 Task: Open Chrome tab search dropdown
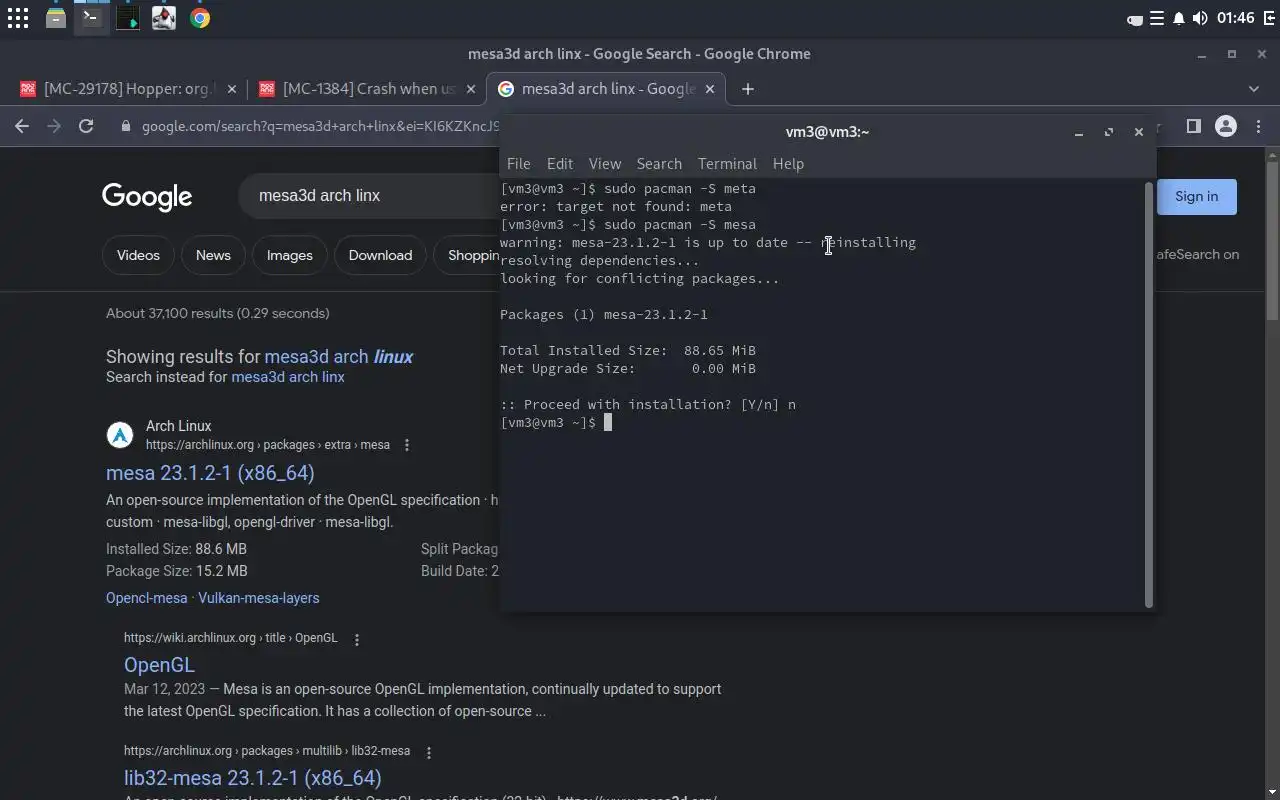[1254, 89]
